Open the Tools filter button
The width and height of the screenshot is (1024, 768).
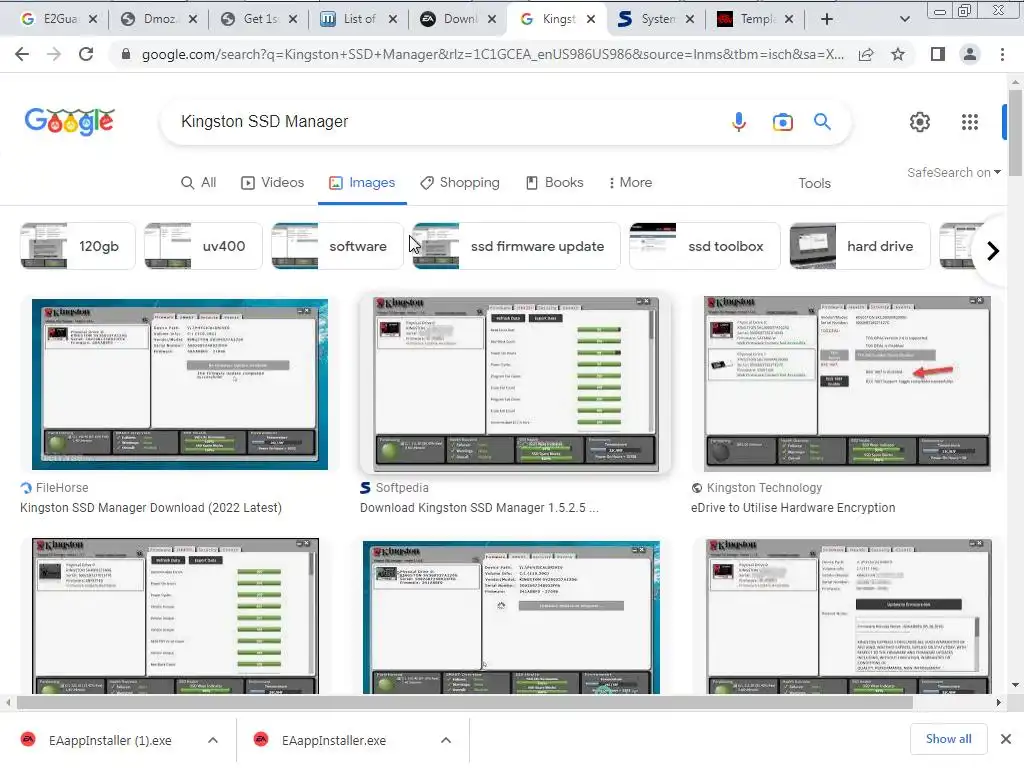[x=814, y=184]
